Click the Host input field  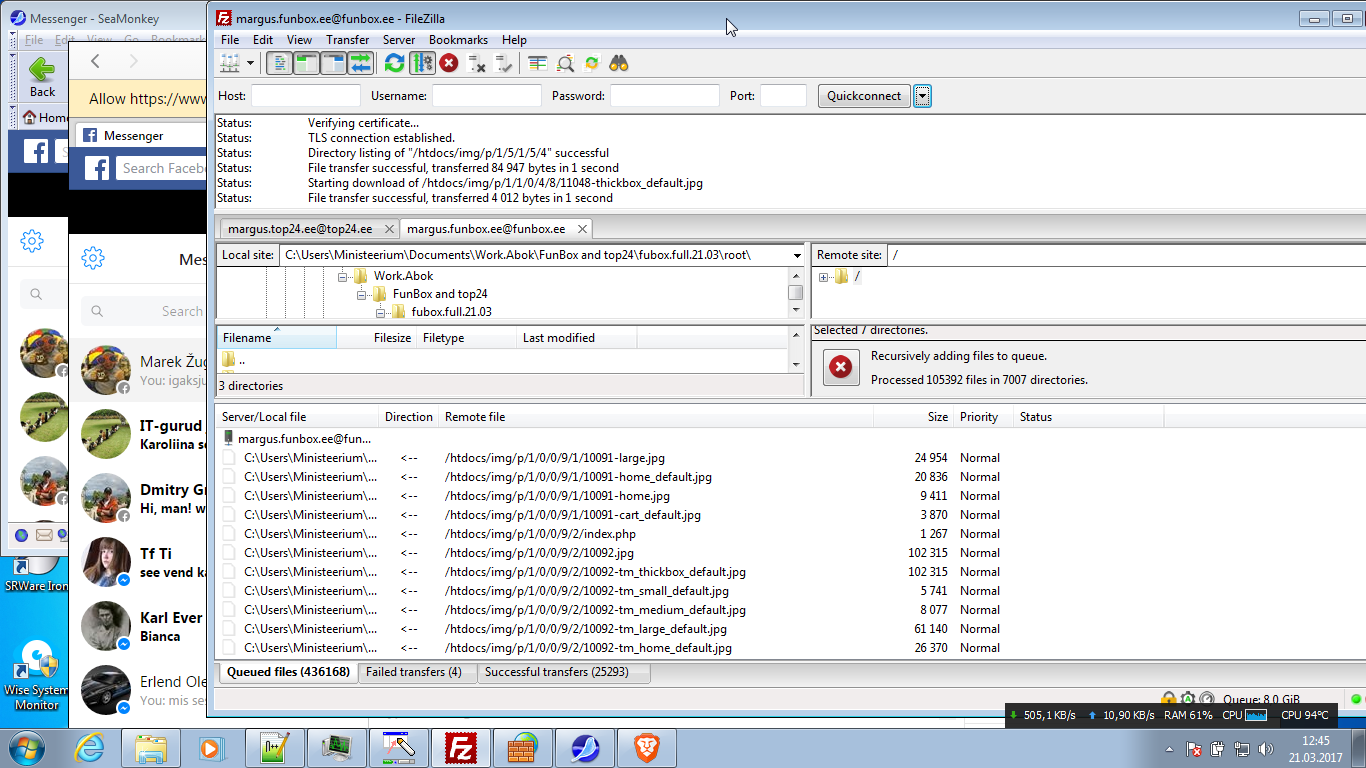click(305, 96)
